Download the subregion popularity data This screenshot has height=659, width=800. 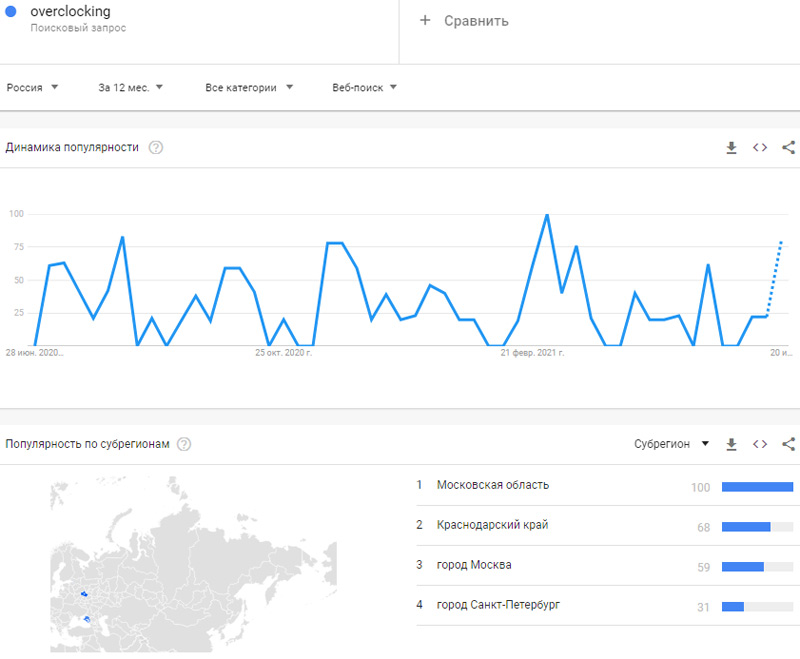[731, 444]
